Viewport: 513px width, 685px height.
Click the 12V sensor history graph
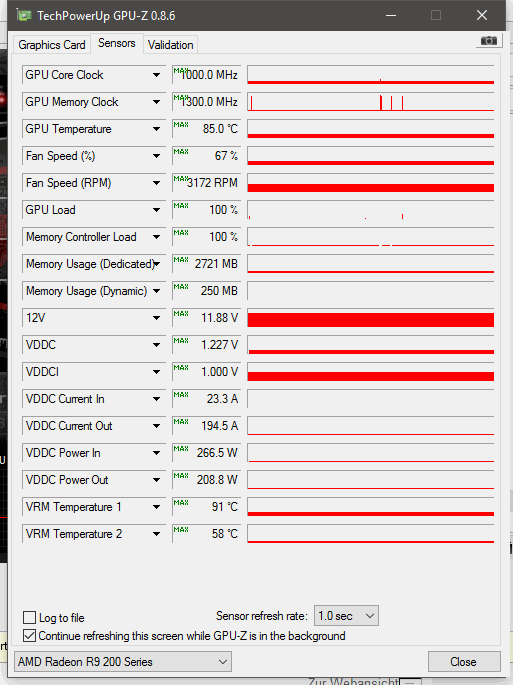click(371, 318)
